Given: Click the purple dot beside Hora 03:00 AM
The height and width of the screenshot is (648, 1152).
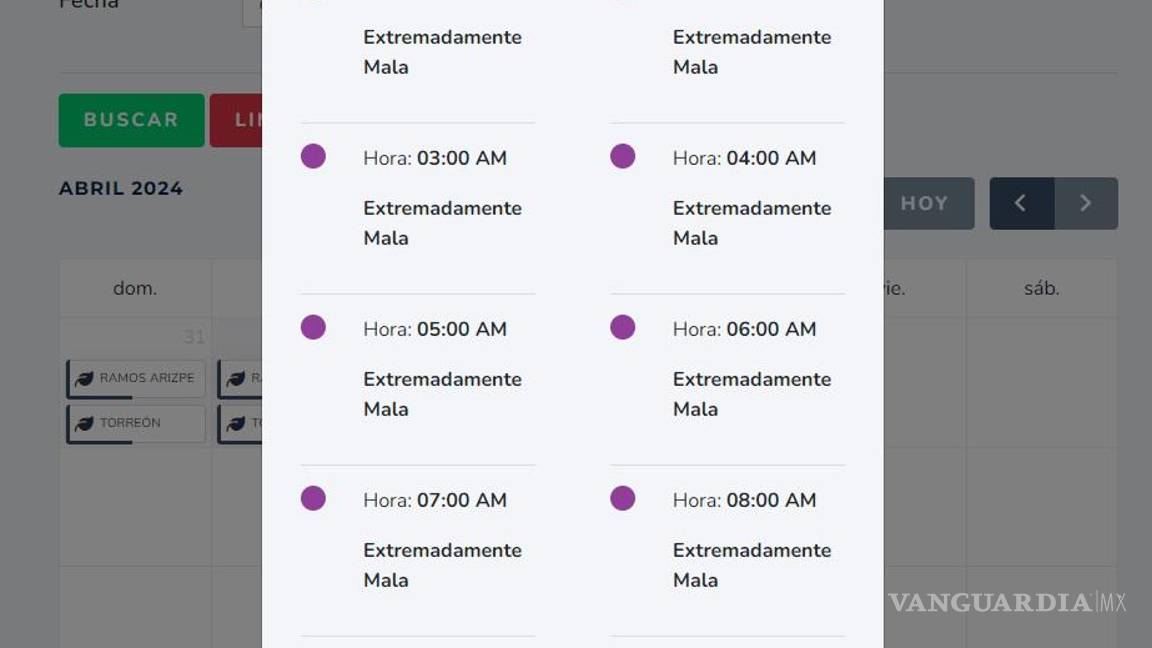Looking at the screenshot, I should (313, 156).
